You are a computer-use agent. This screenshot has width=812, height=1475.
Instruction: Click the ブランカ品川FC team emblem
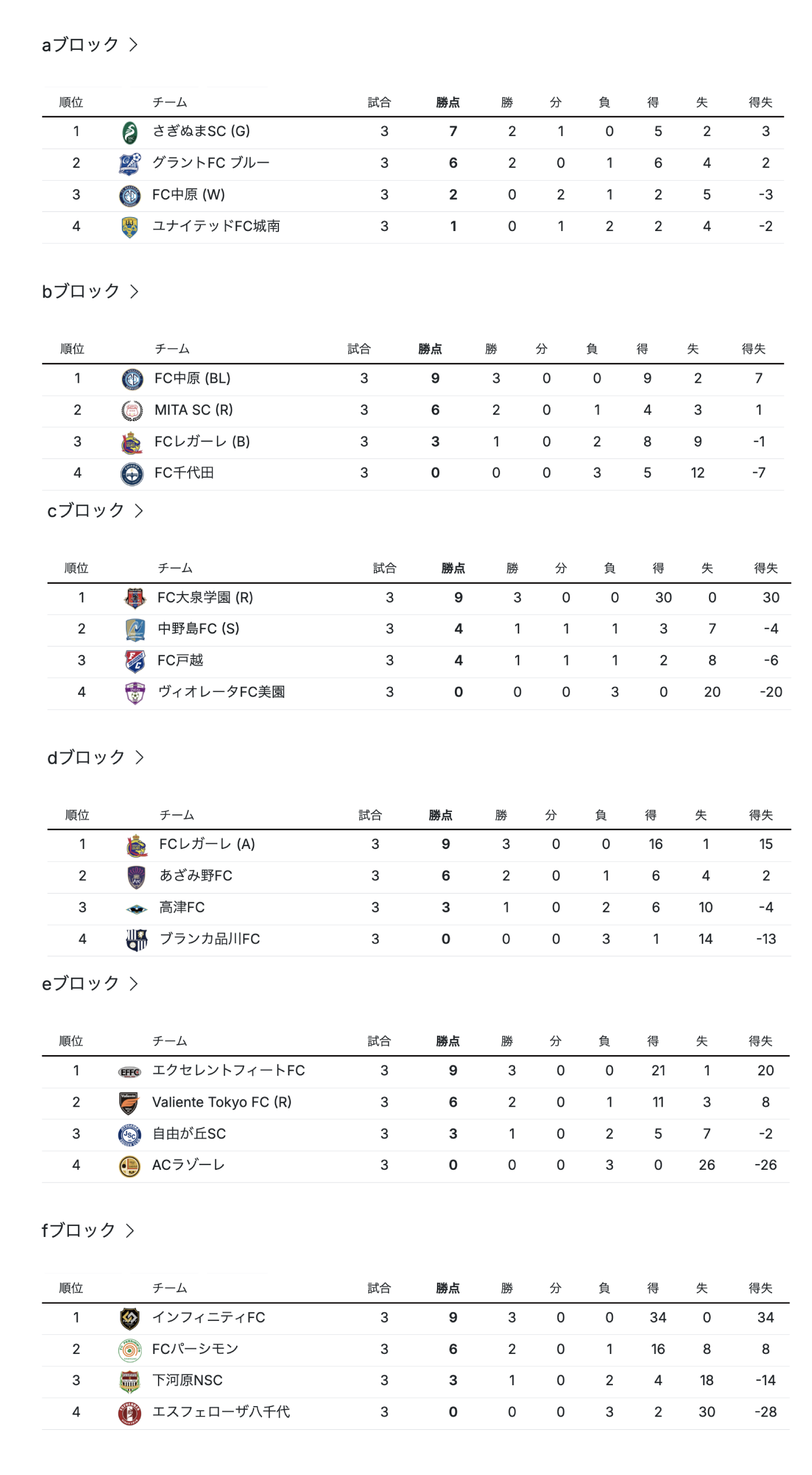pyautogui.click(x=137, y=940)
